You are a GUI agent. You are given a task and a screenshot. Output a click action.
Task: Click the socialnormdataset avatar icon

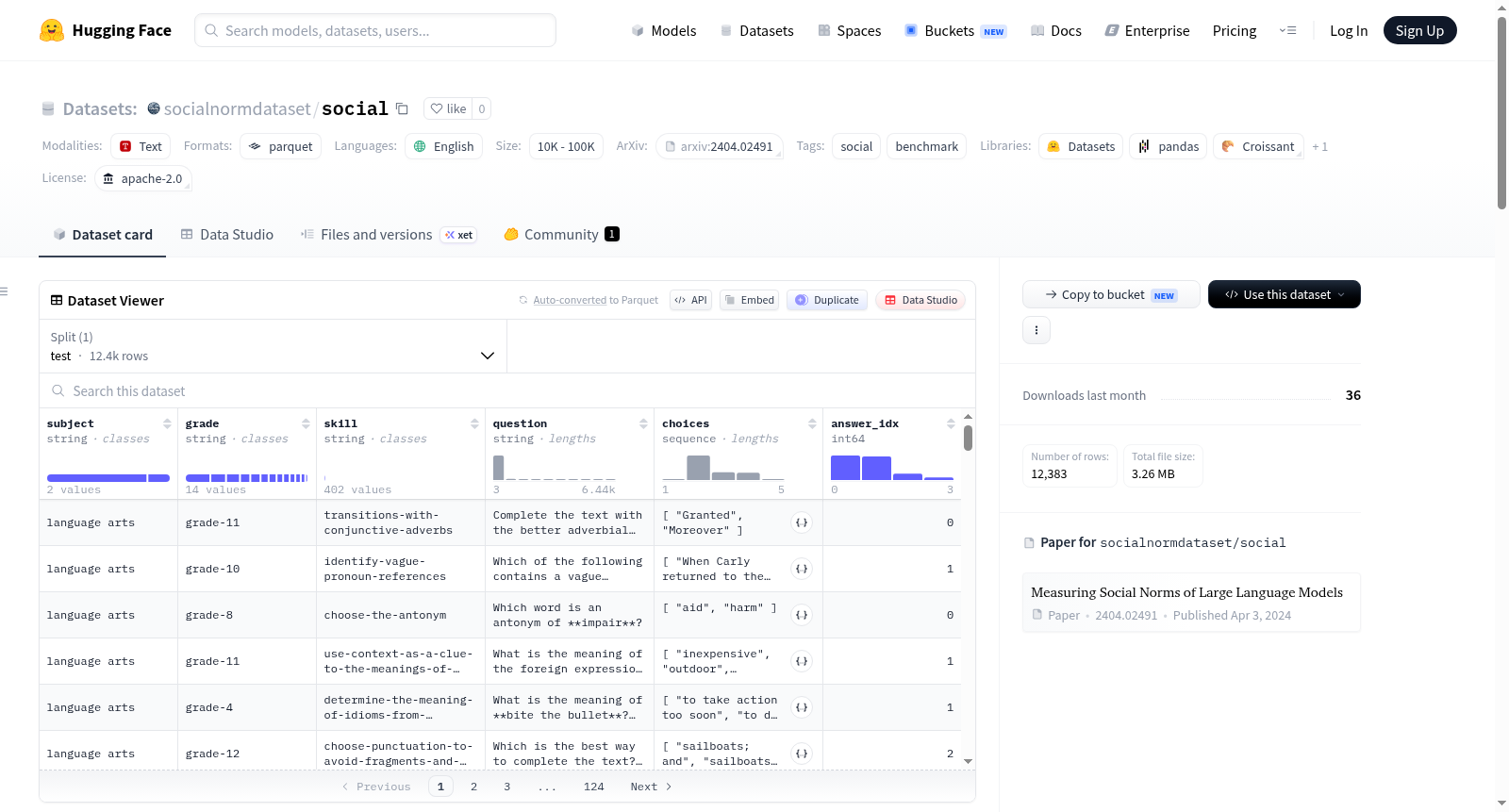(x=154, y=108)
